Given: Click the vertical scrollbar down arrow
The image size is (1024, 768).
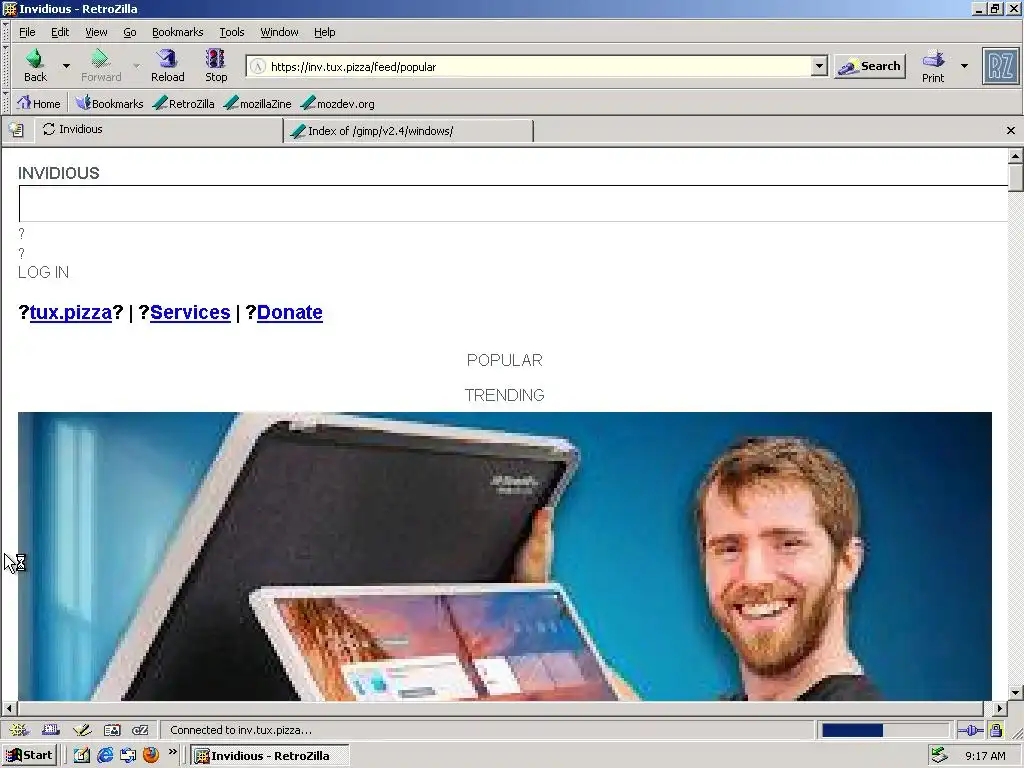Looking at the screenshot, I should pos(1015,693).
